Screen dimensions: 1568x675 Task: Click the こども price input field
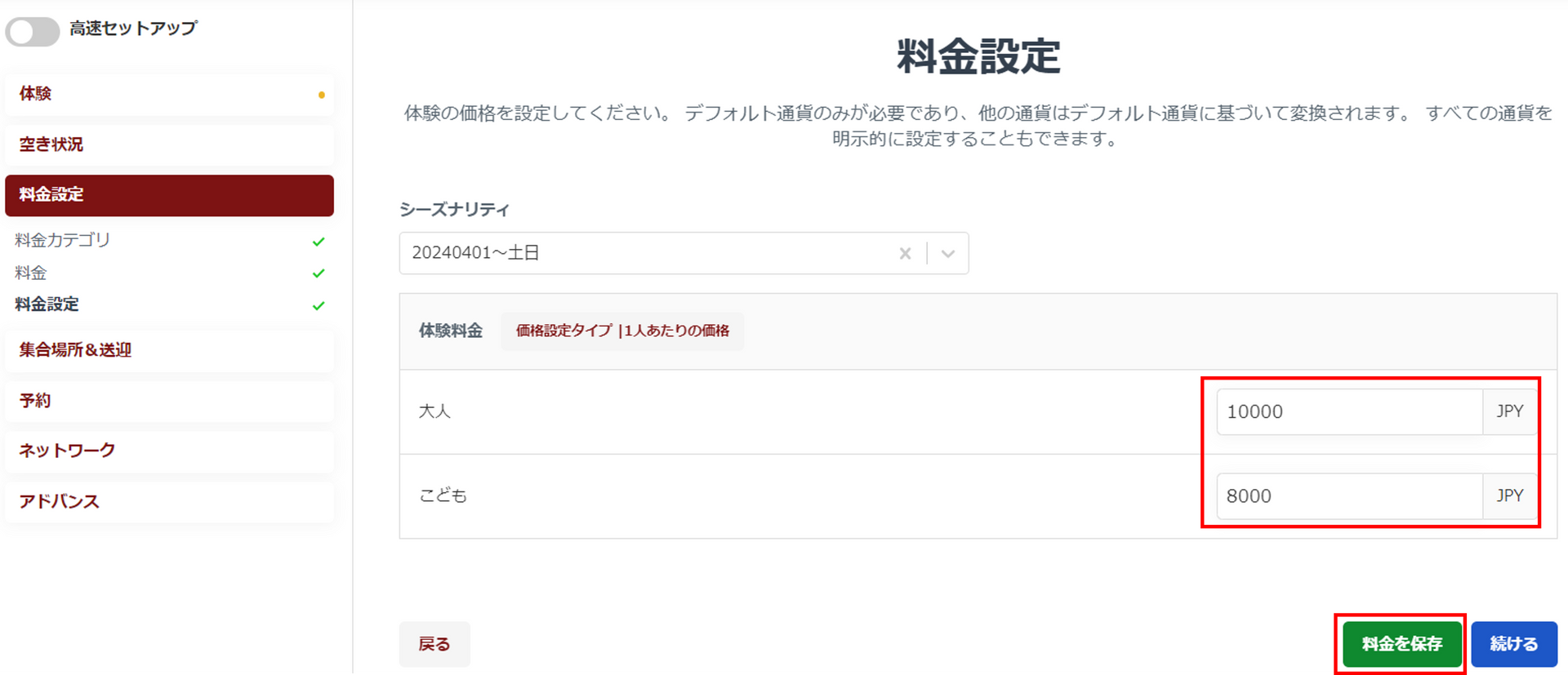coord(1348,496)
